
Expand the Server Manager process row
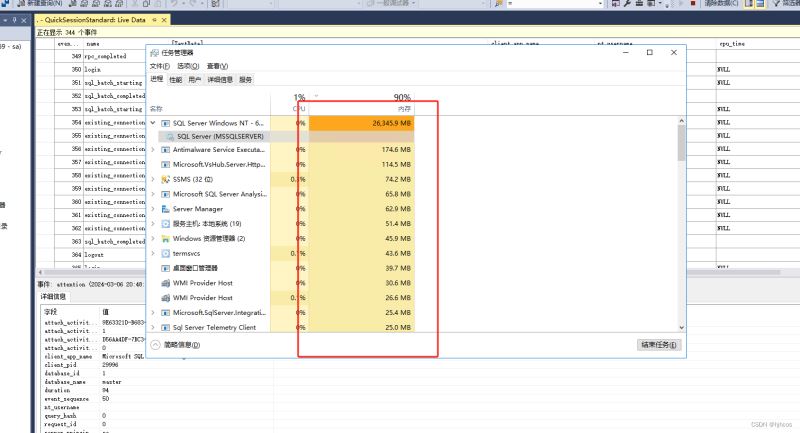coord(153,209)
